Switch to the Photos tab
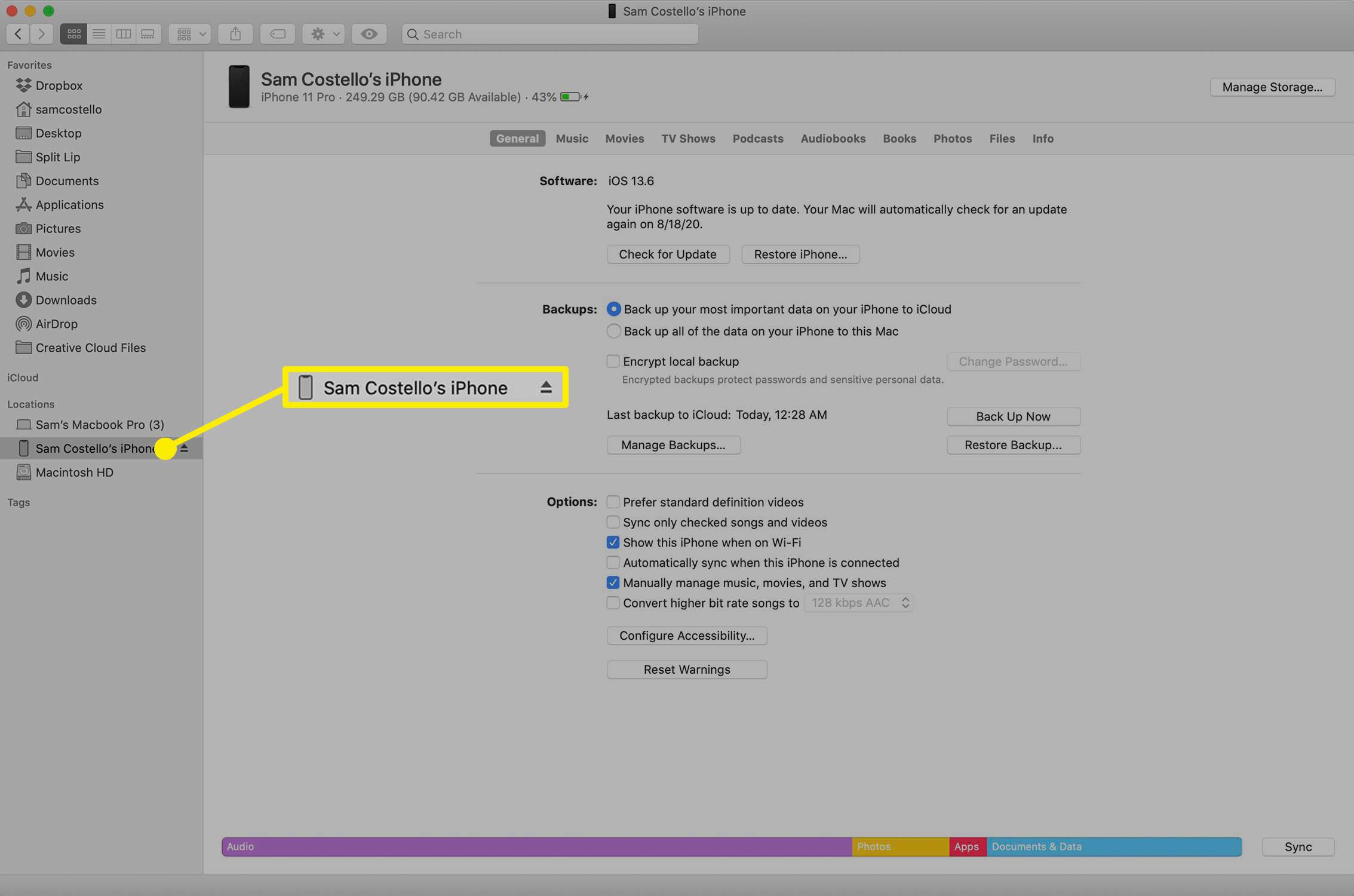 pyautogui.click(x=952, y=139)
